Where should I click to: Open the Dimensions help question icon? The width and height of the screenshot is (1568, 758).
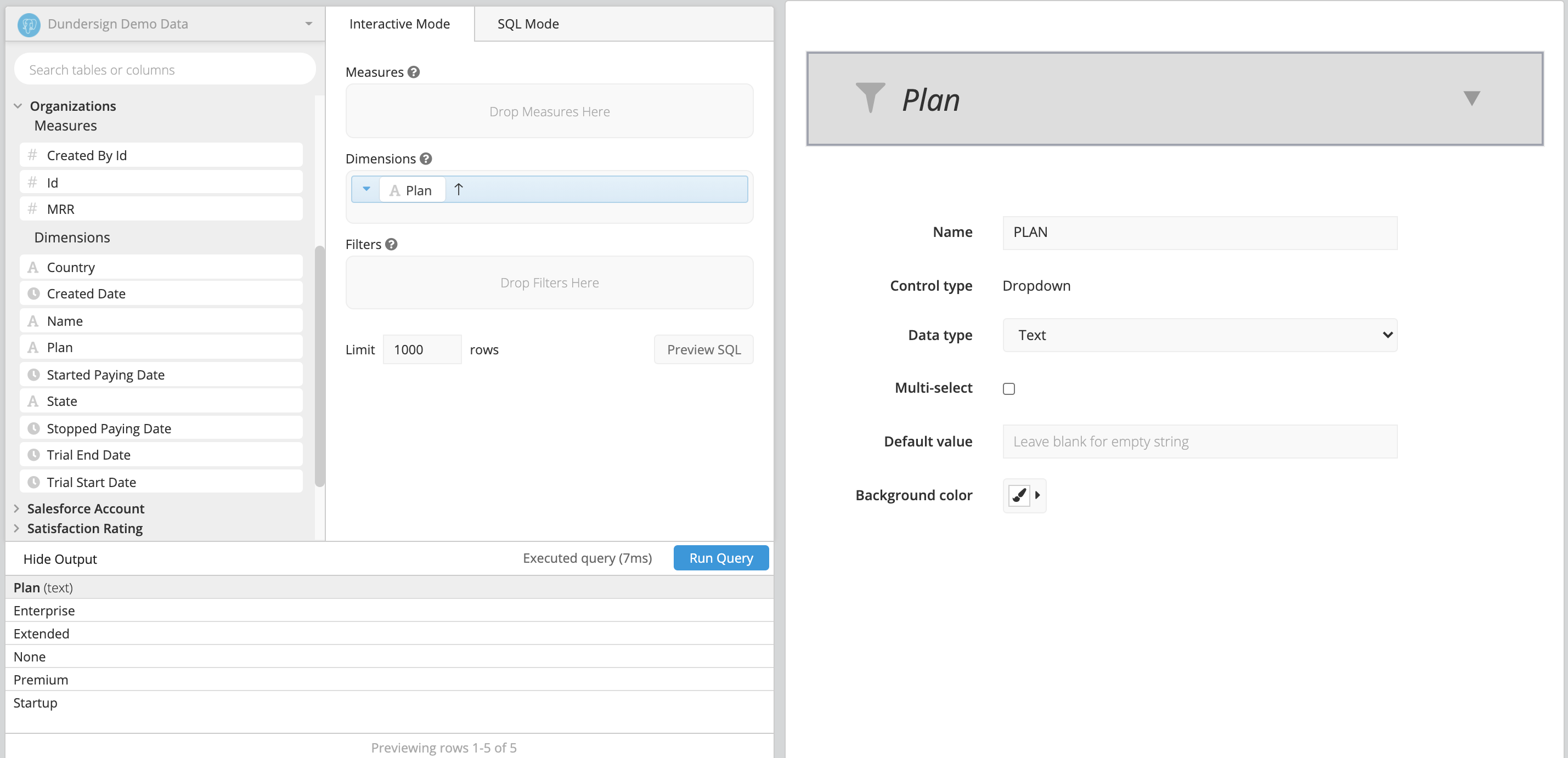426,159
